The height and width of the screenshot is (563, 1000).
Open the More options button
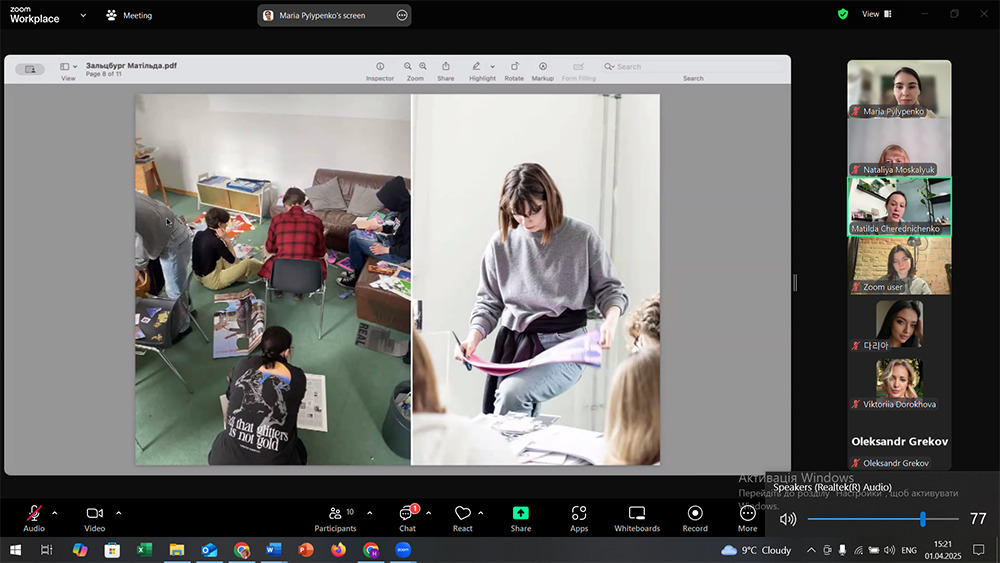coord(747,518)
